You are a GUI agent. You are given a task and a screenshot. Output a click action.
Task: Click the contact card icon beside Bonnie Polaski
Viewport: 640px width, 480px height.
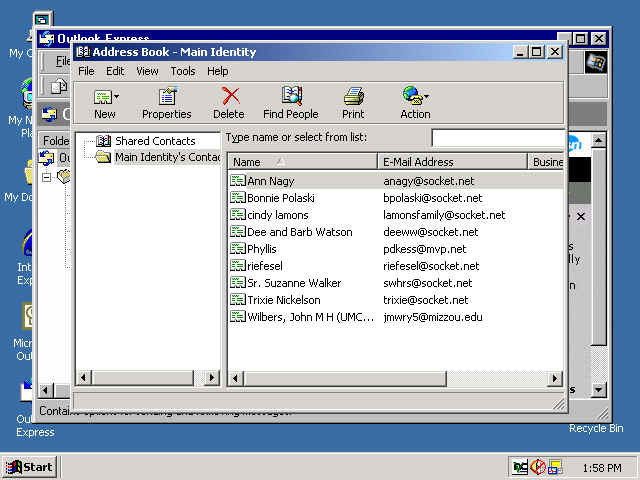pos(238,198)
